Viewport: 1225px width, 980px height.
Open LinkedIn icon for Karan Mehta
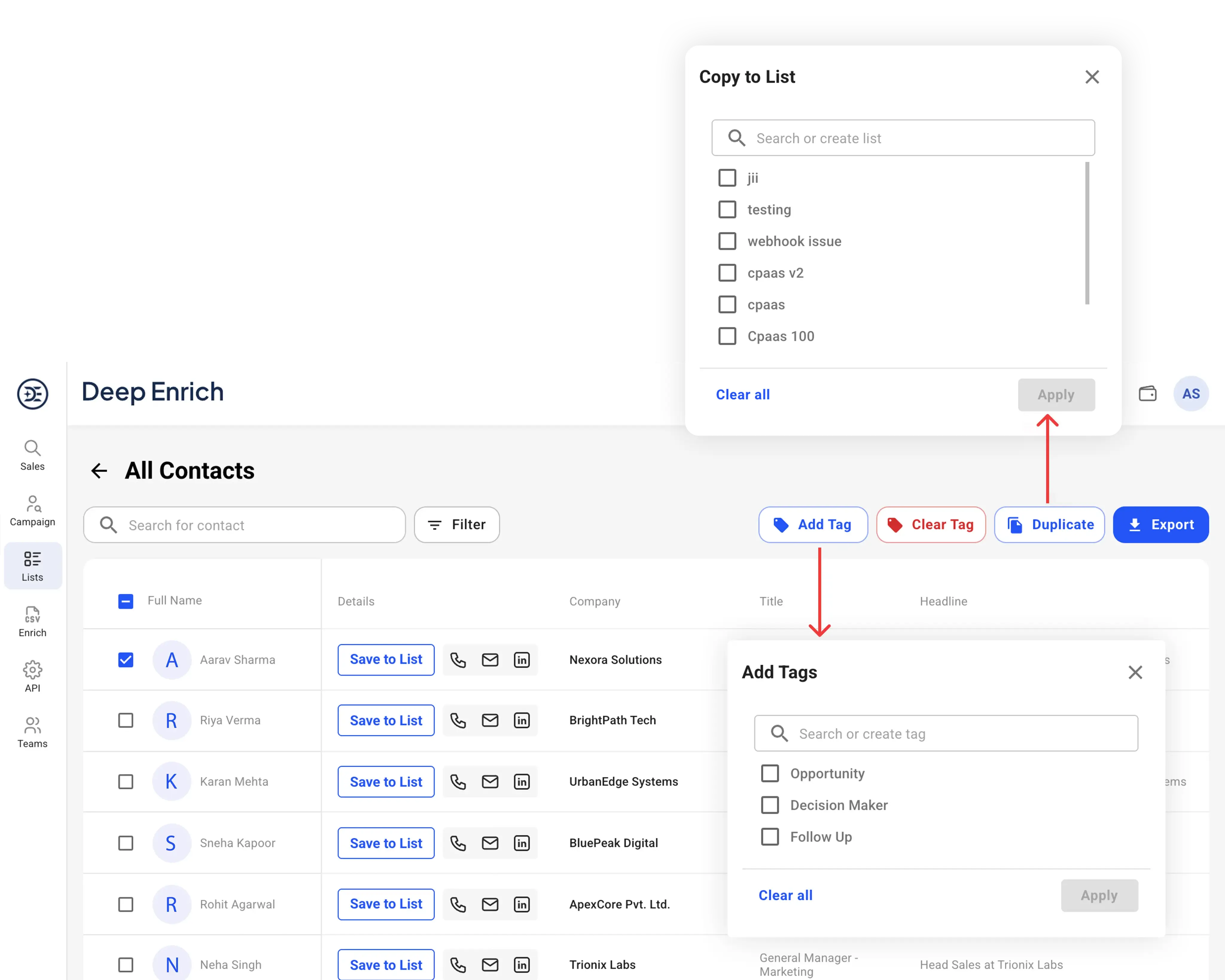(522, 782)
